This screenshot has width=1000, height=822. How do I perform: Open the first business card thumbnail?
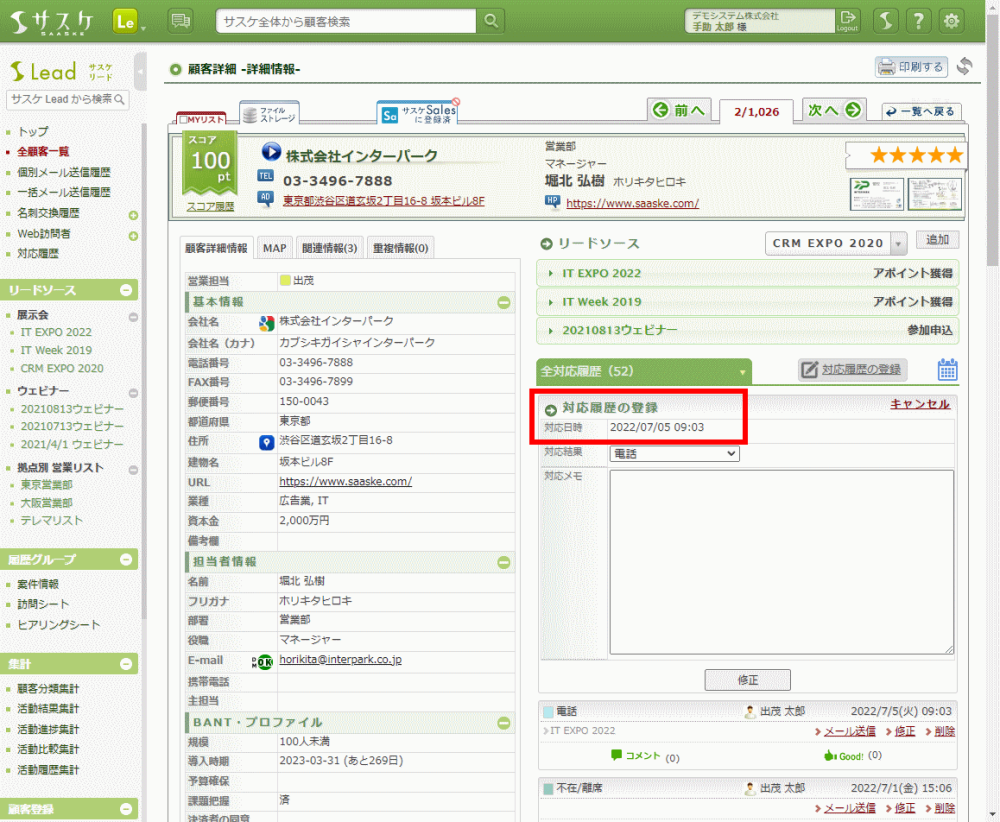point(877,194)
